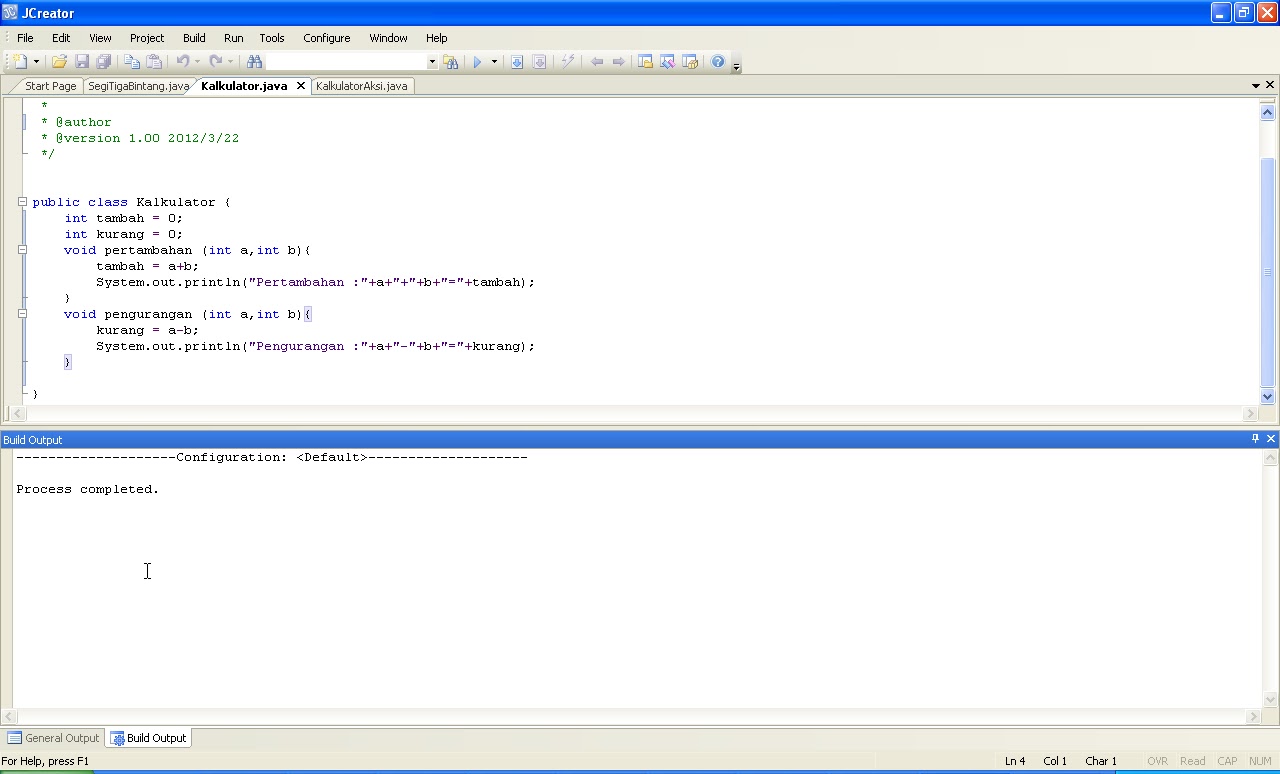Copy the selected code with the Copy icon
1280x774 pixels.
click(131, 62)
